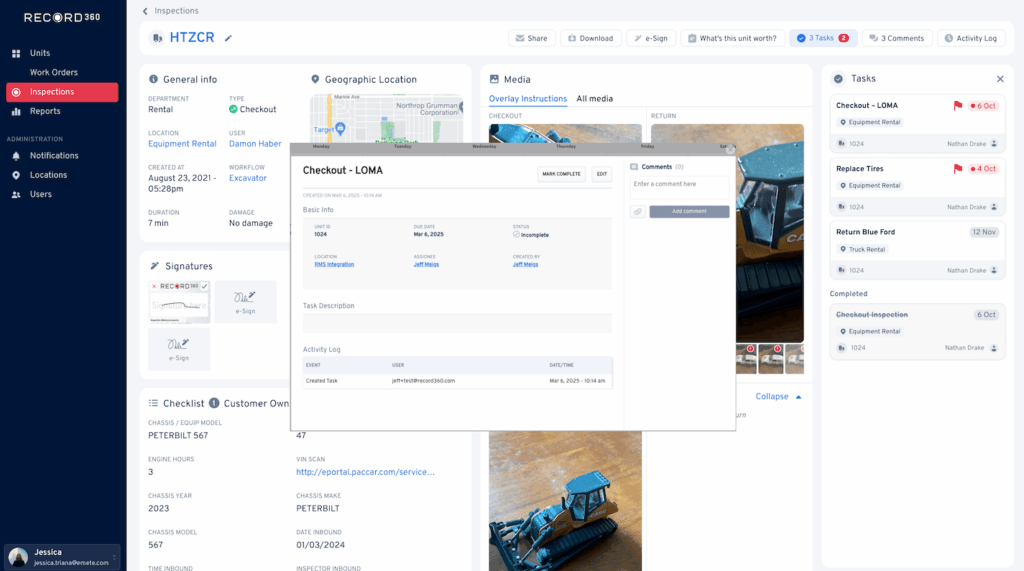This screenshot has height=571, width=1024.
Task: Click the Task Description field
Action: click(457, 323)
